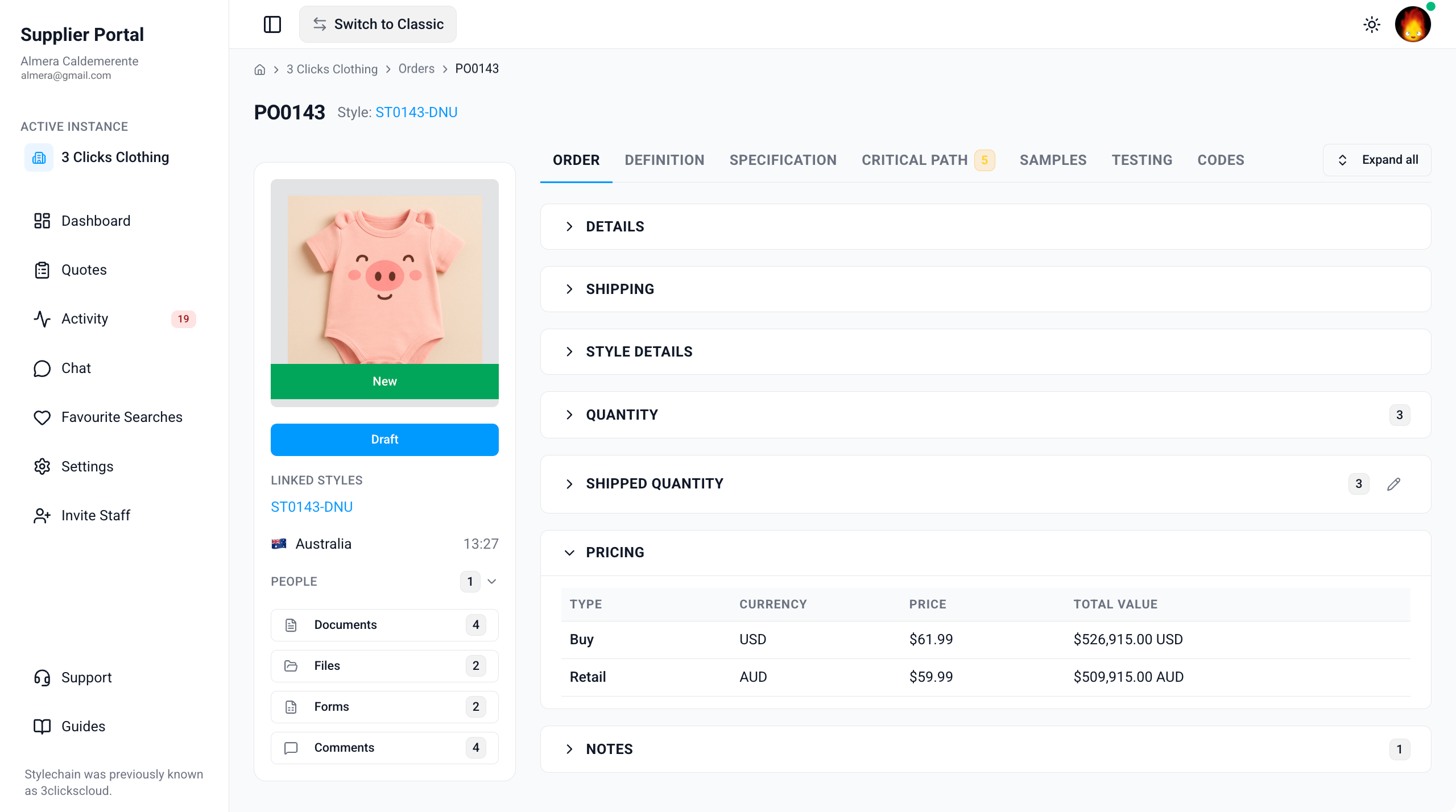Screen dimensions: 1456x812
Task: Expand the NOTES section
Action: point(985,749)
